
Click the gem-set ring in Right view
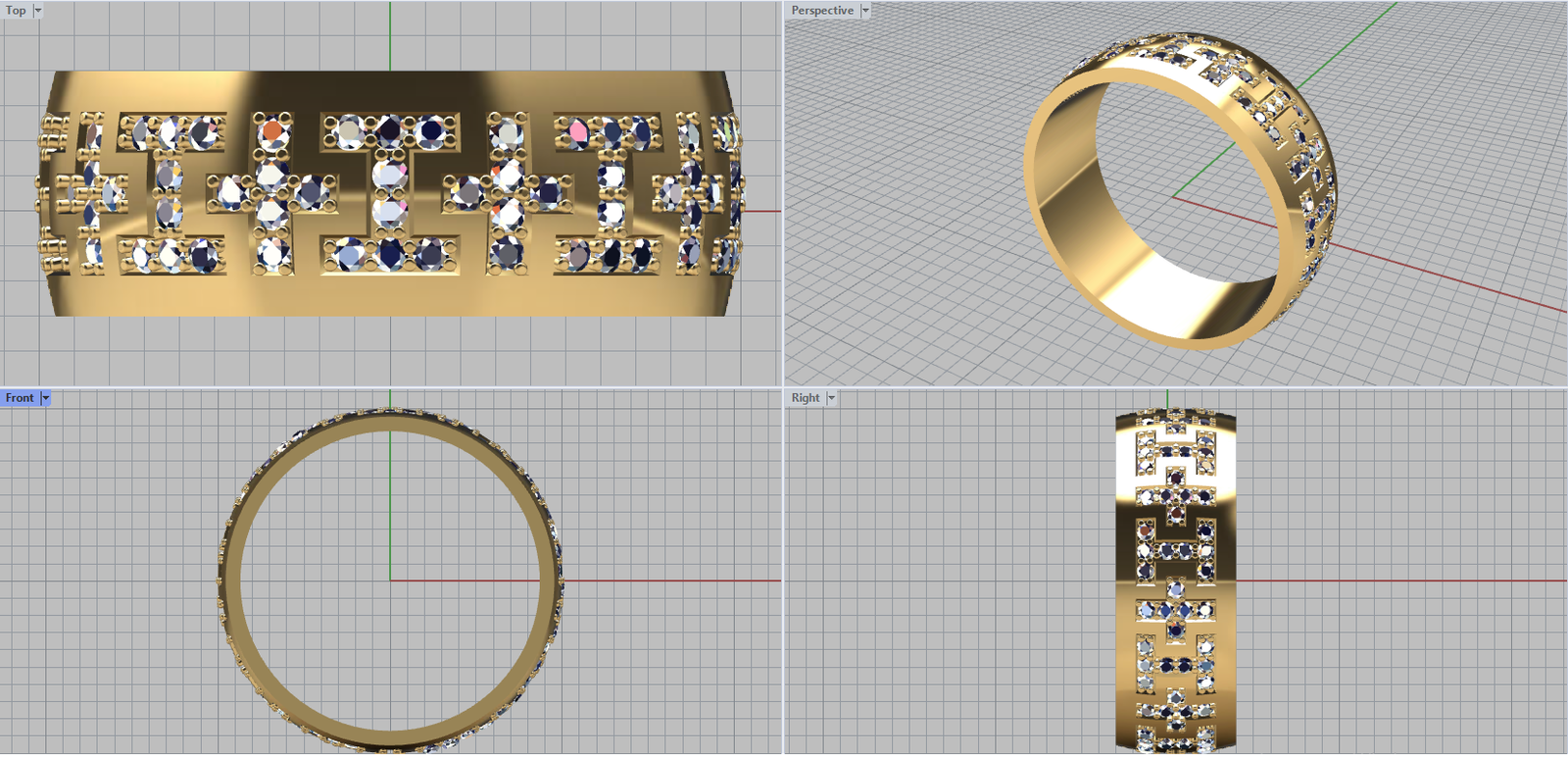click(1175, 579)
